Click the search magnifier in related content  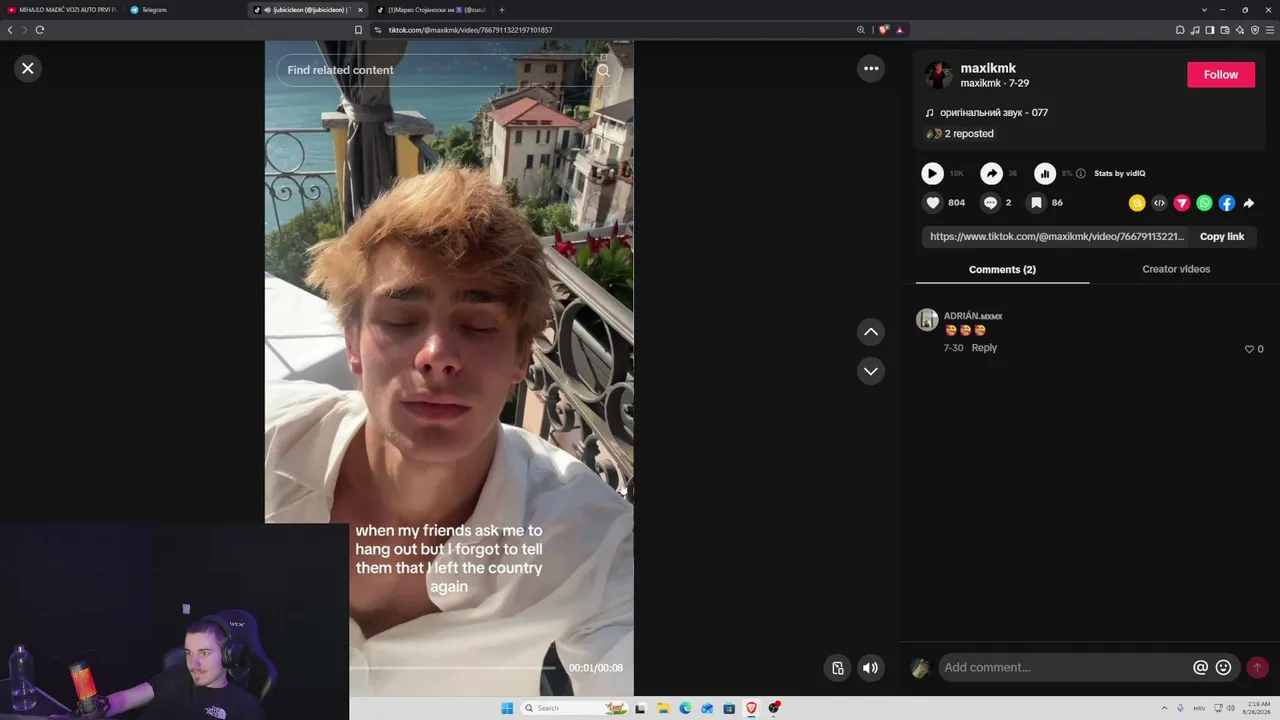603,70
